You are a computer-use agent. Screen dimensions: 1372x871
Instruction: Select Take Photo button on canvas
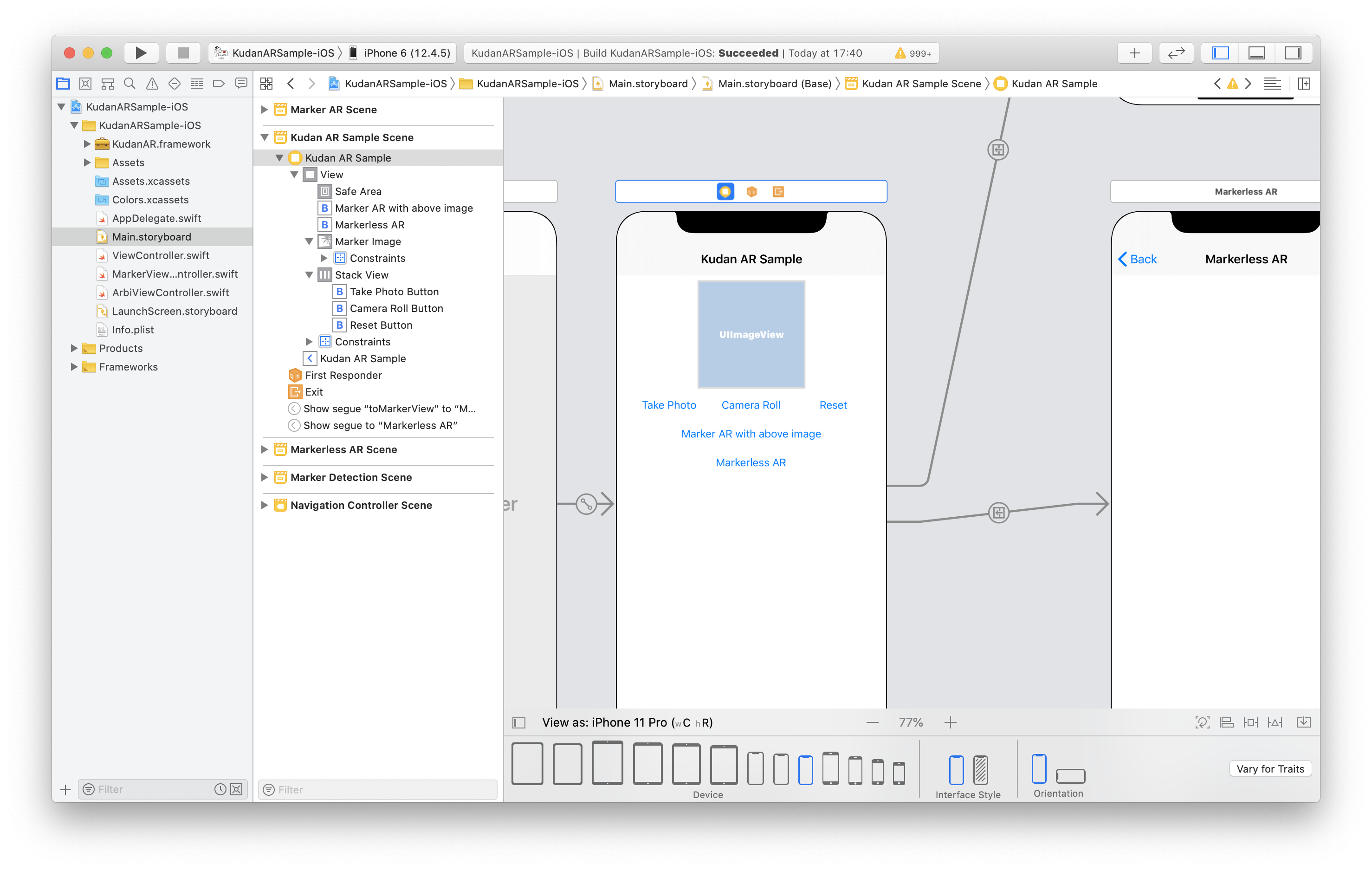point(669,405)
